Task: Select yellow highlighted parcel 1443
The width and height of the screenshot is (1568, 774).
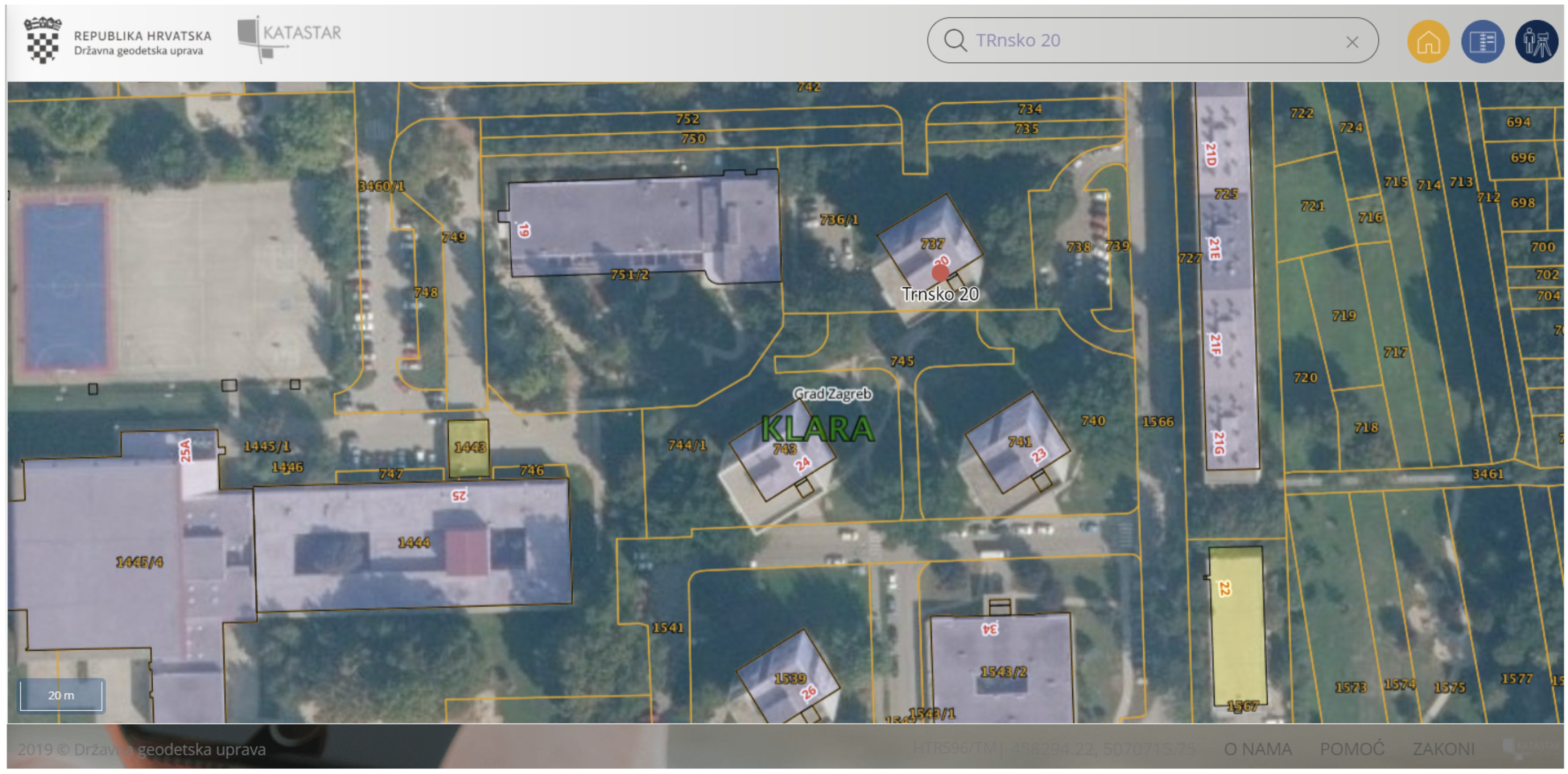Action: click(469, 449)
